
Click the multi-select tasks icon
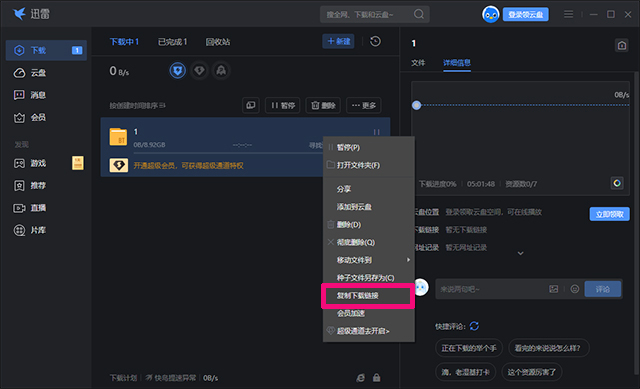coord(251,105)
